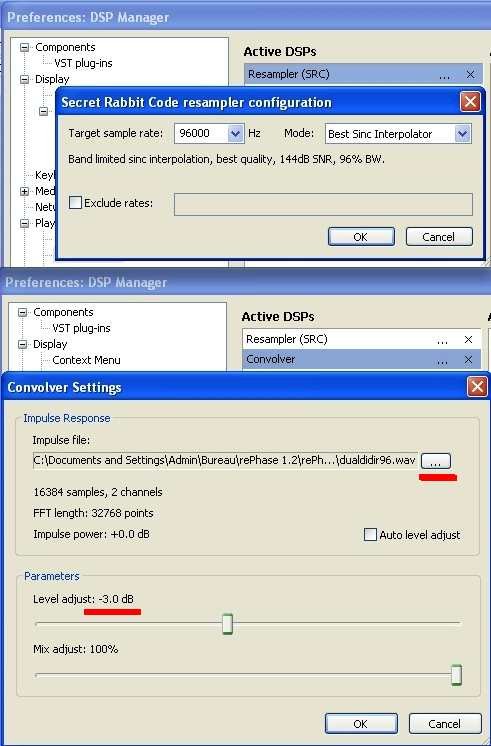Click Cancel in Convolver Settings dialog
The height and width of the screenshot is (746, 491).
(x=445, y=724)
